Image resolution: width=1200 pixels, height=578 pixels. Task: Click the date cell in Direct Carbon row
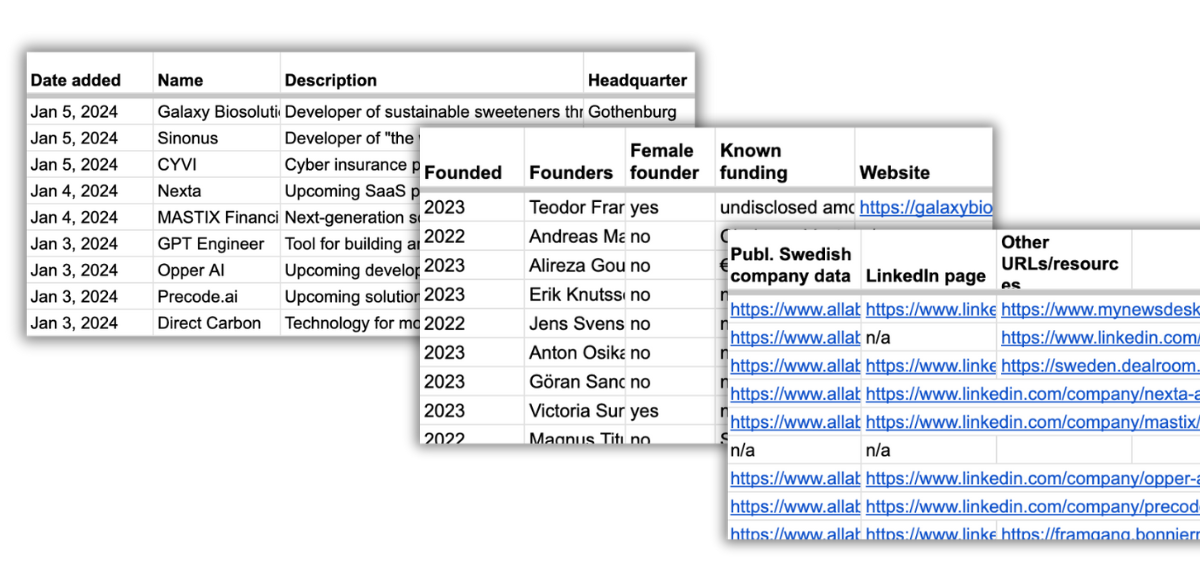[90, 323]
